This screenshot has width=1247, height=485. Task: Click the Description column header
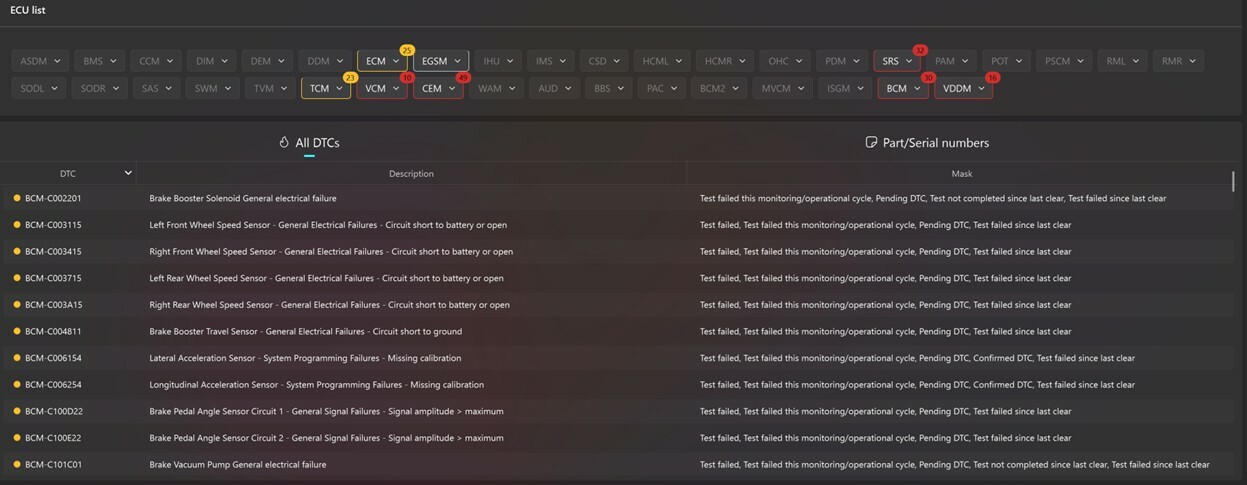tap(411, 173)
